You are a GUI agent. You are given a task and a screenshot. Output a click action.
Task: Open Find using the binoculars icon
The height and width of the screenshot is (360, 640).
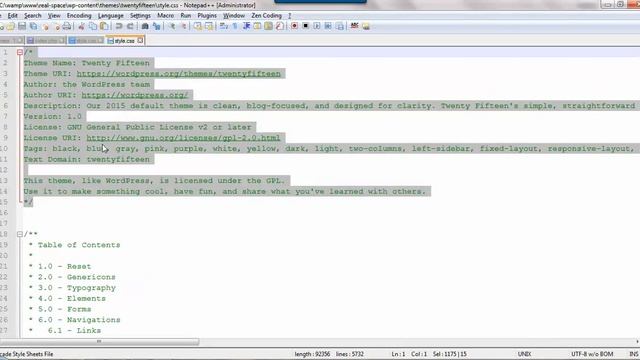pyautogui.click(x=145, y=26)
